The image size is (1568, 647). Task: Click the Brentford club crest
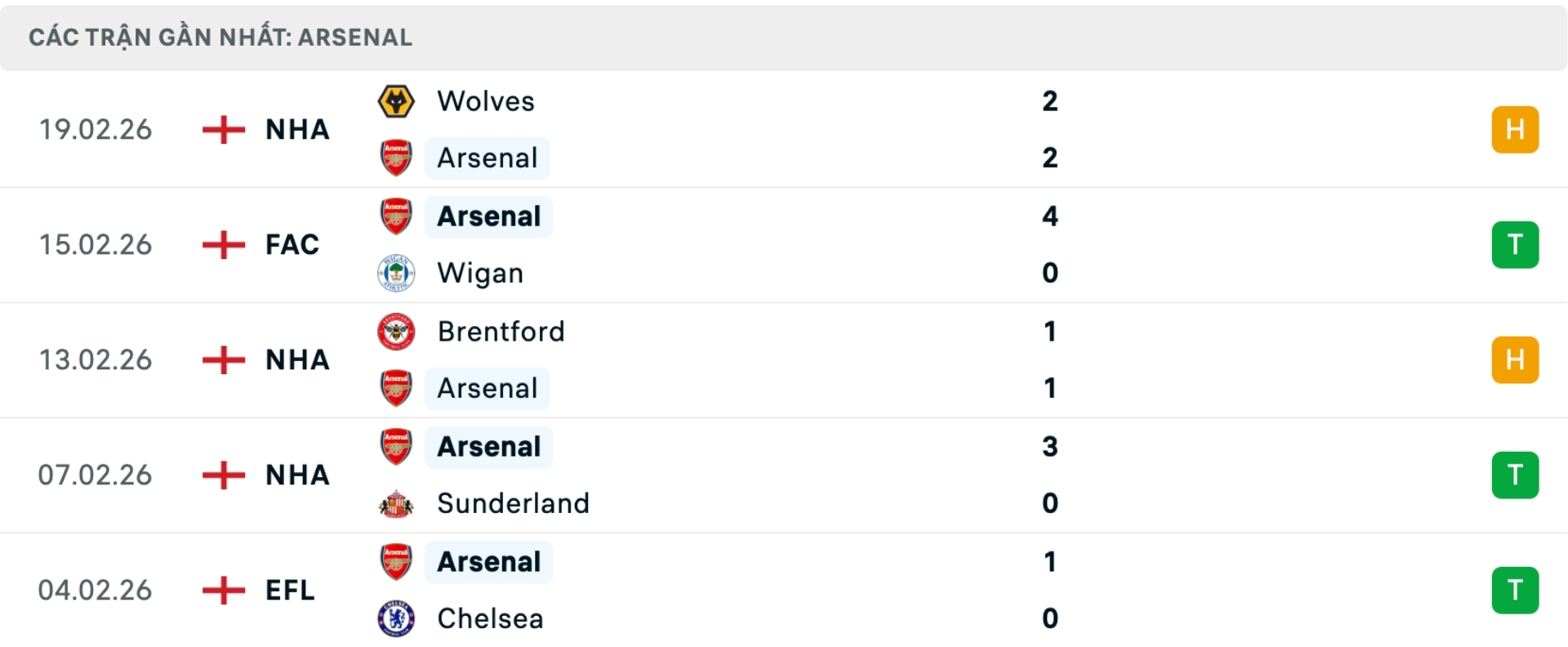click(x=396, y=332)
